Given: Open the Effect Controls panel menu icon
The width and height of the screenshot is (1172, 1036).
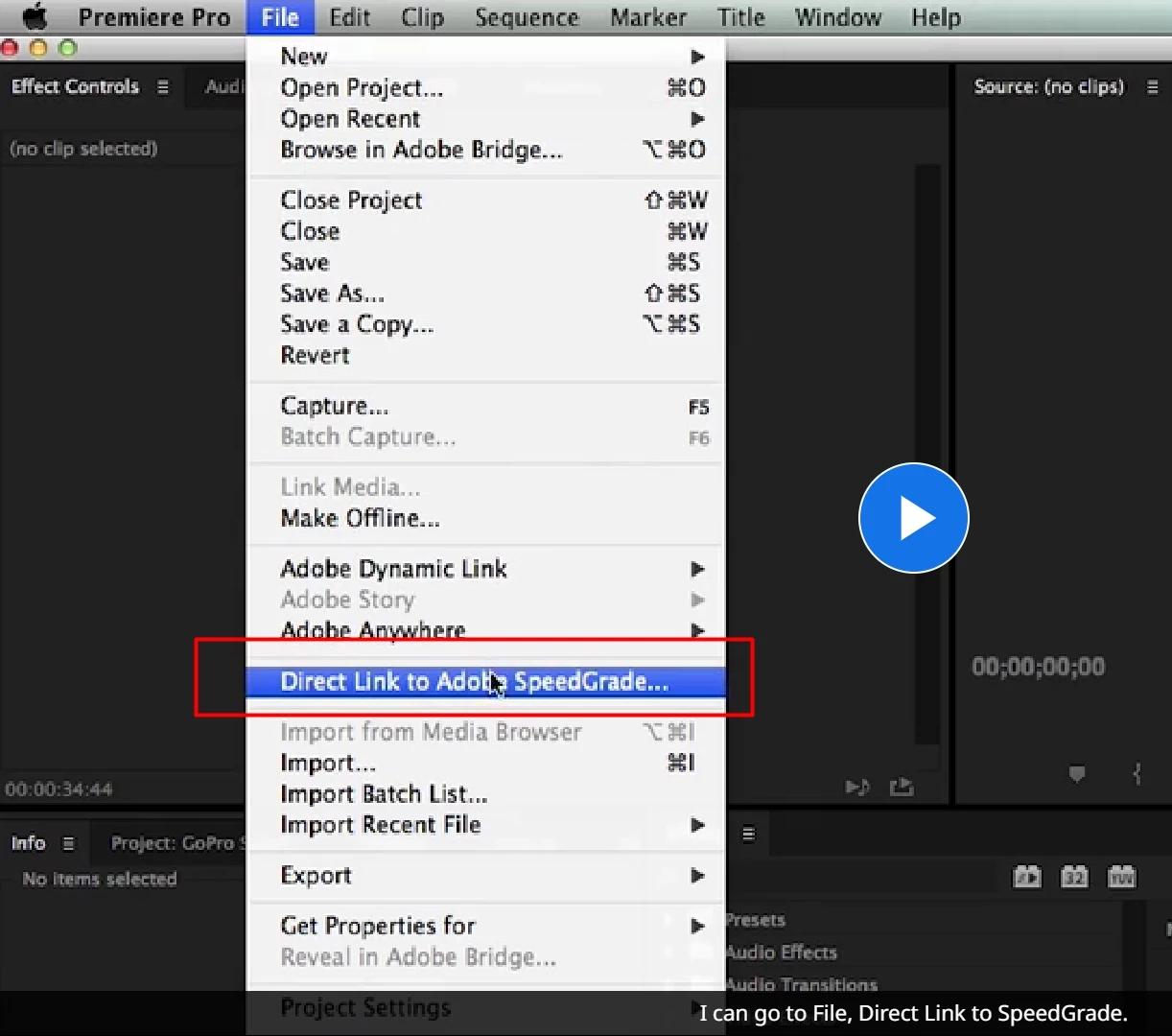Looking at the screenshot, I should click(x=163, y=87).
